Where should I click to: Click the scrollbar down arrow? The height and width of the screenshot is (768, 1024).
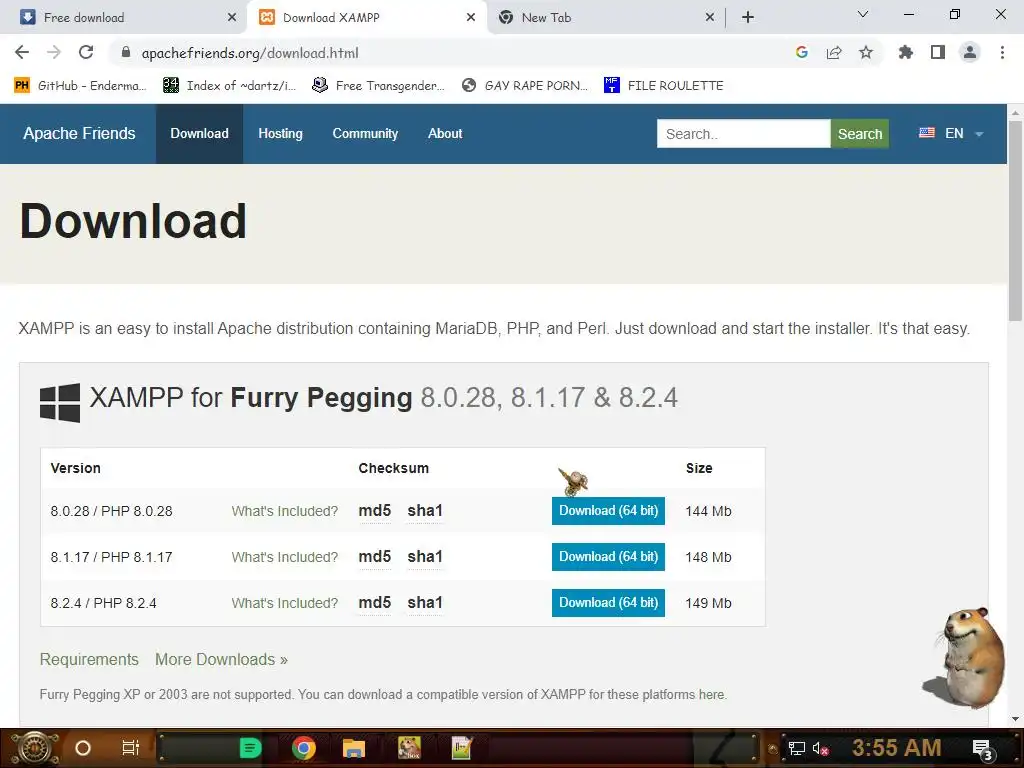[x=1015, y=719]
